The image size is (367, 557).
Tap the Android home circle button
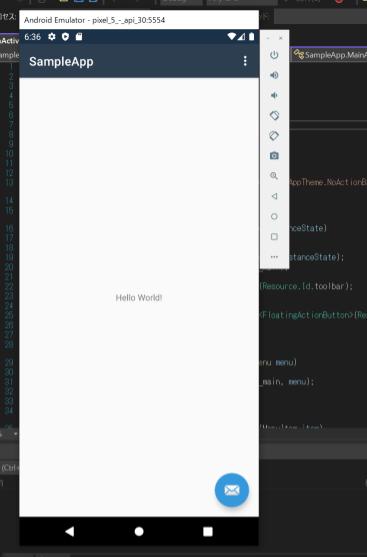(139, 531)
